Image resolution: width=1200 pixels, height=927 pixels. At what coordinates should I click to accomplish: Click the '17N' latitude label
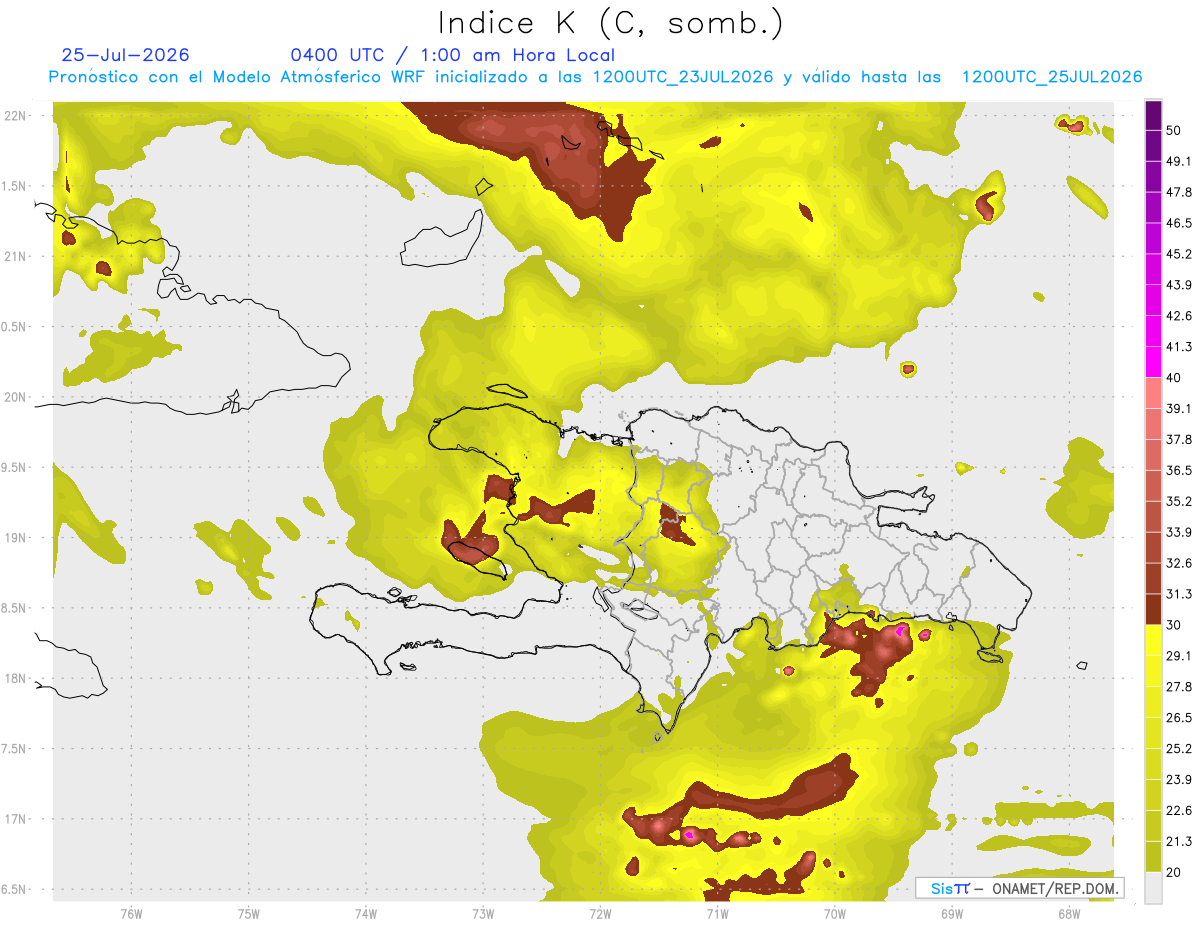pyautogui.click(x=15, y=819)
